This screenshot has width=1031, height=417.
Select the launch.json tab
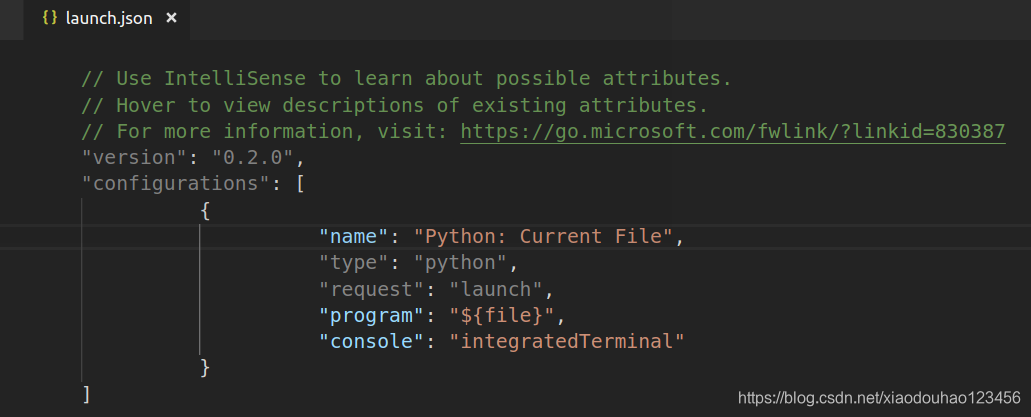pyautogui.click(x=107, y=19)
